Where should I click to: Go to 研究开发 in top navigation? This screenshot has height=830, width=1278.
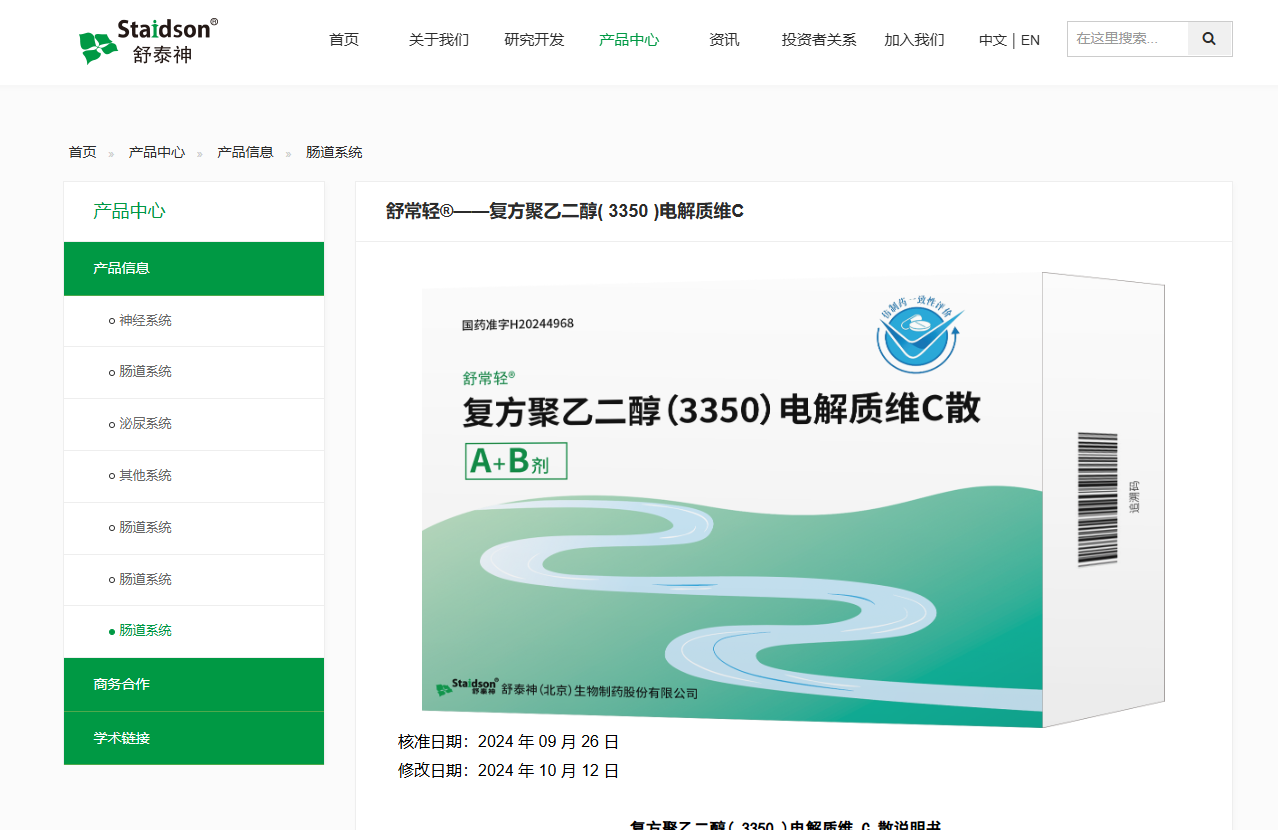[534, 40]
